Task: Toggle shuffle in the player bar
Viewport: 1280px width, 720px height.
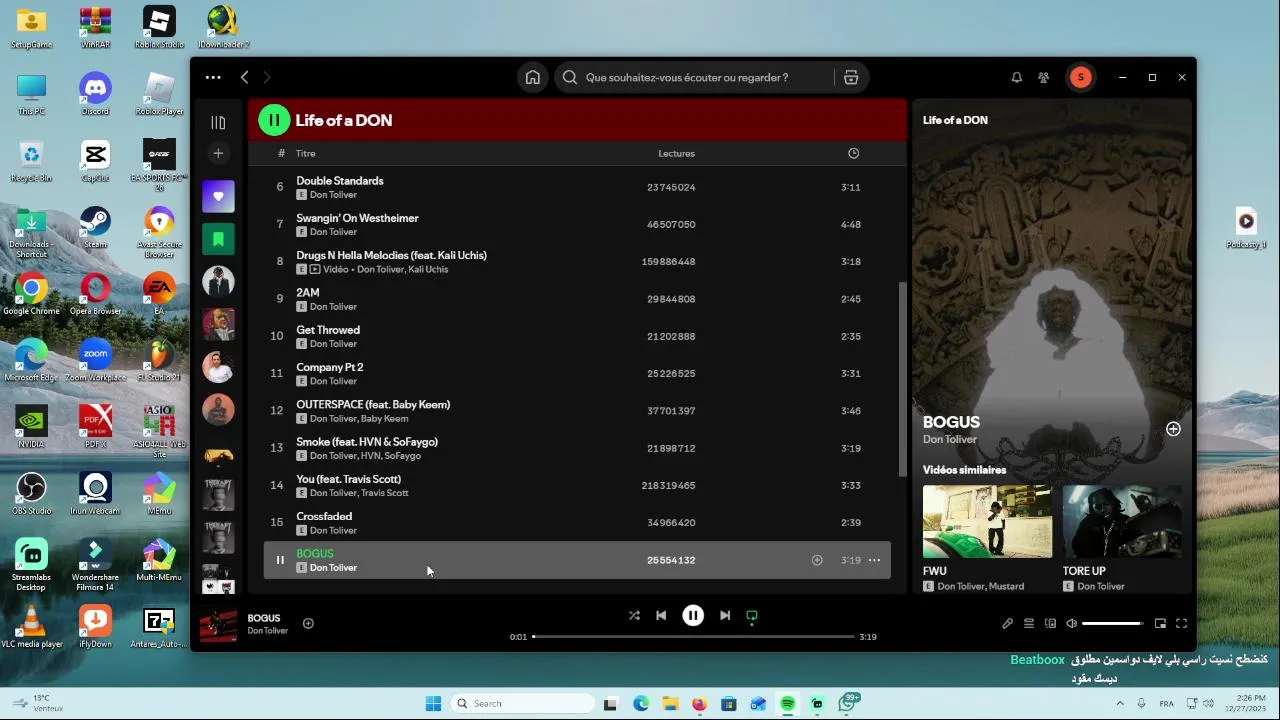Action: coord(634,616)
